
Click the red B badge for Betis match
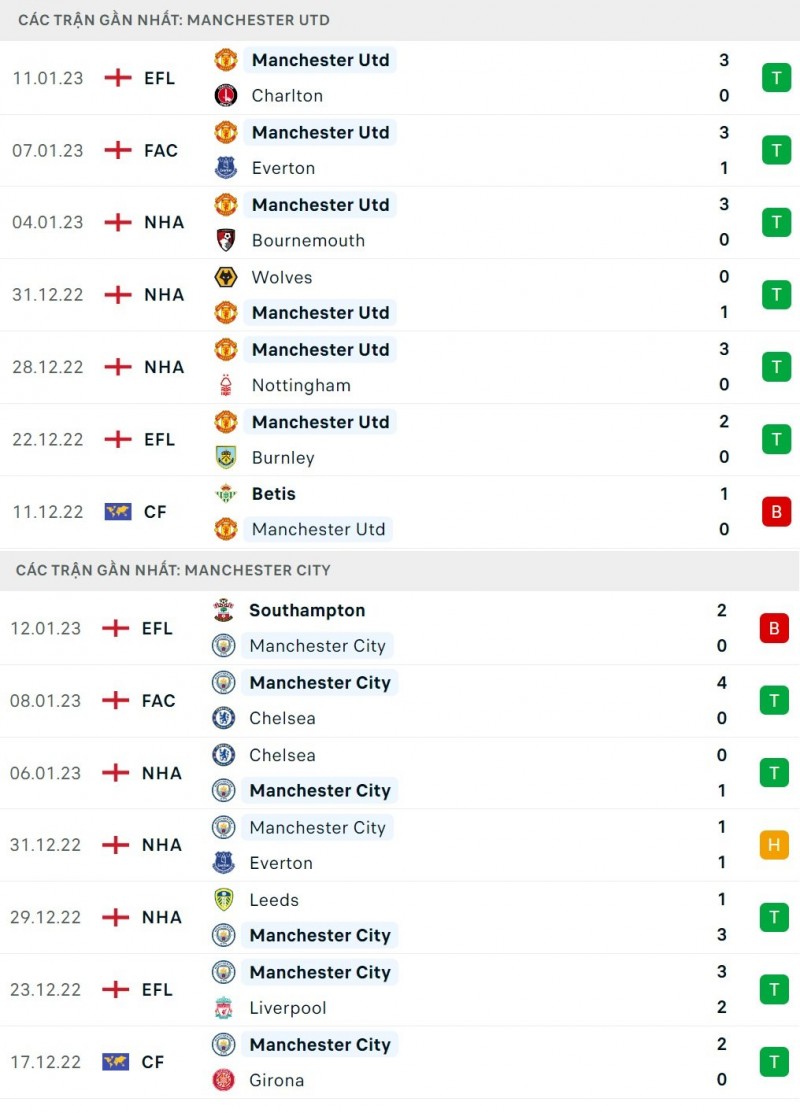pos(776,511)
